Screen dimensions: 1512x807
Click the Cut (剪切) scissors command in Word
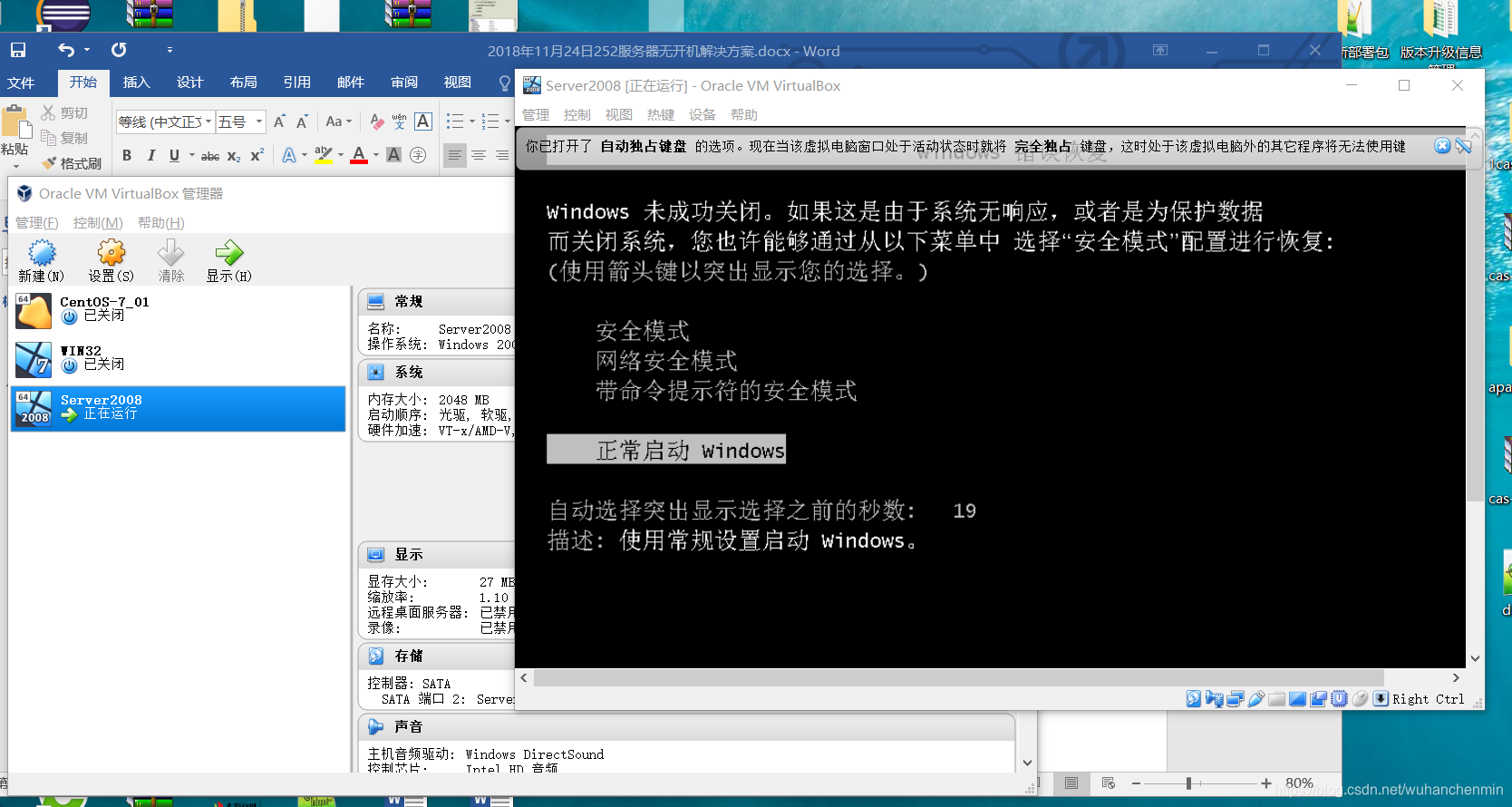tap(64, 112)
